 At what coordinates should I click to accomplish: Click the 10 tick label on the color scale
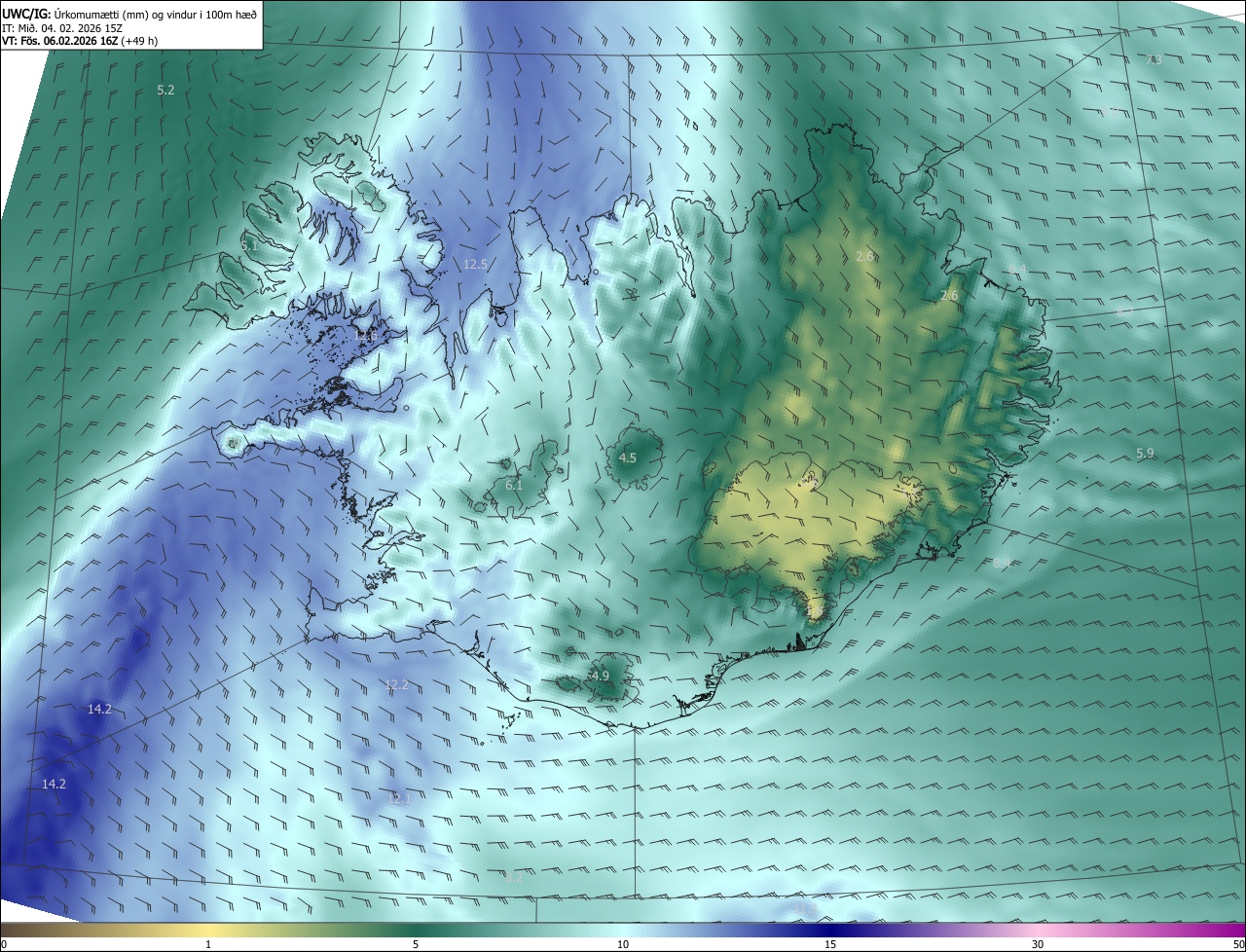[623, 944]
